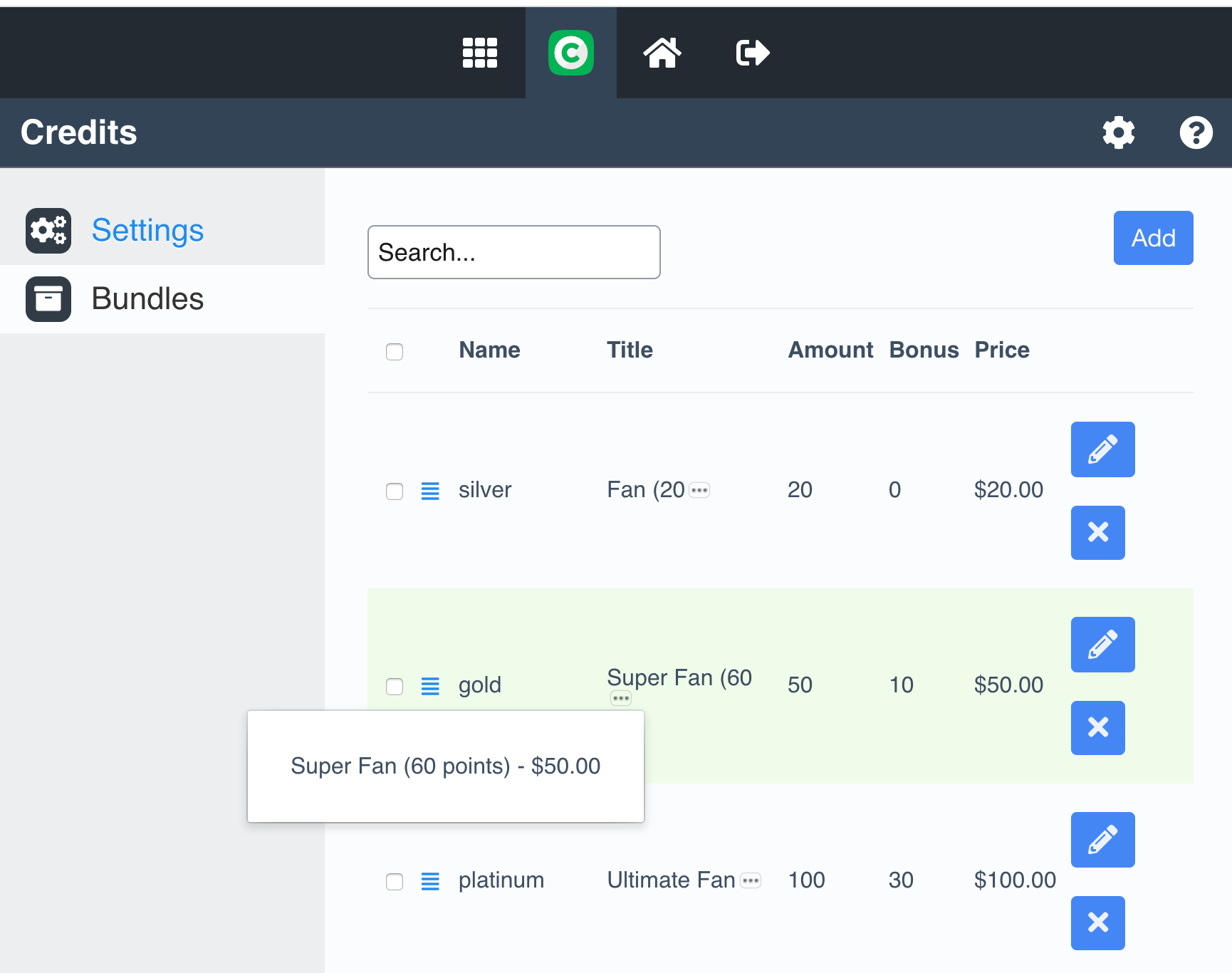Click the logout arrow icon
Screen dimensions: 1232x973
[x=752, y=53]
